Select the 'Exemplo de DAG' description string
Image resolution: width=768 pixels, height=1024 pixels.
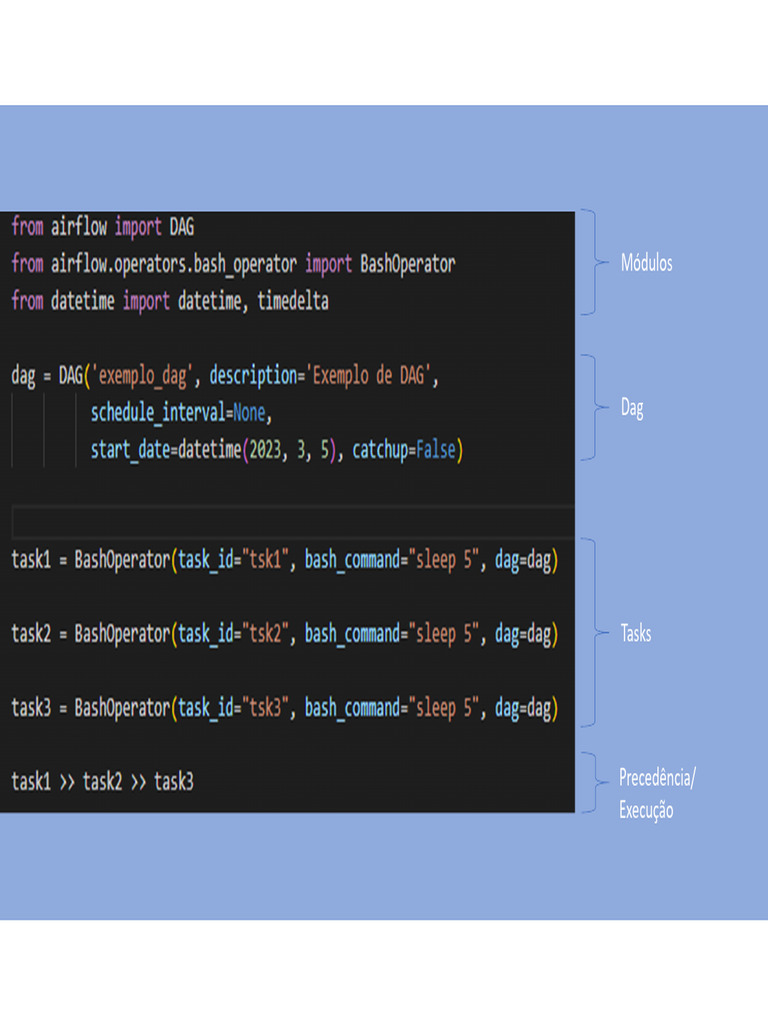(370, 376)
